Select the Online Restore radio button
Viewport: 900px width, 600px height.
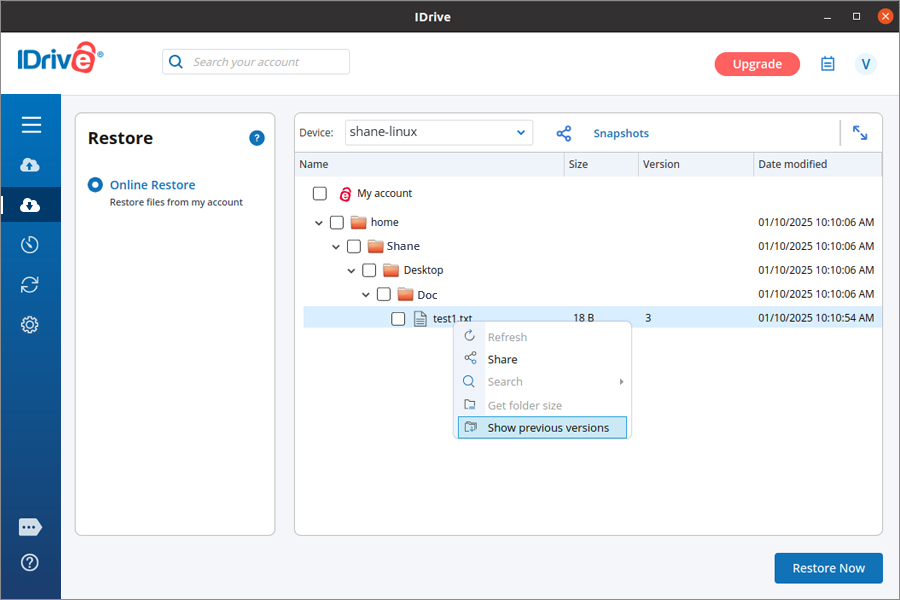96,185
